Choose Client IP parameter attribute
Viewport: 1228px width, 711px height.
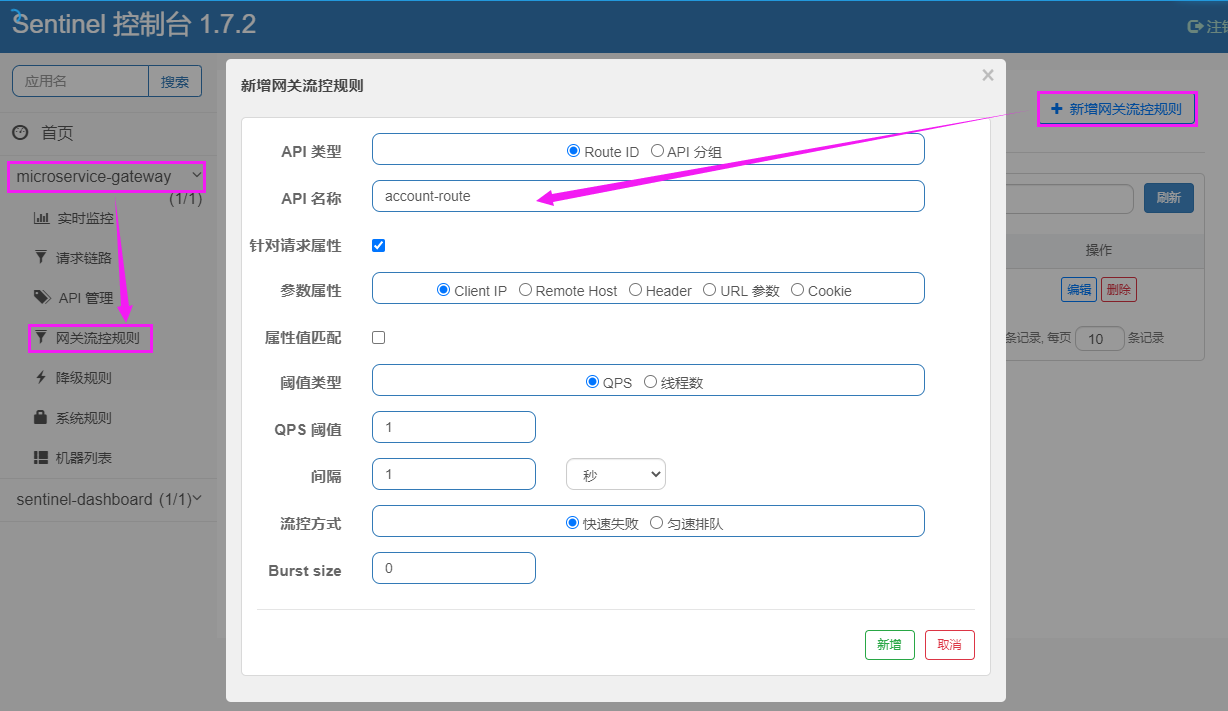click(x=443, y=290)
